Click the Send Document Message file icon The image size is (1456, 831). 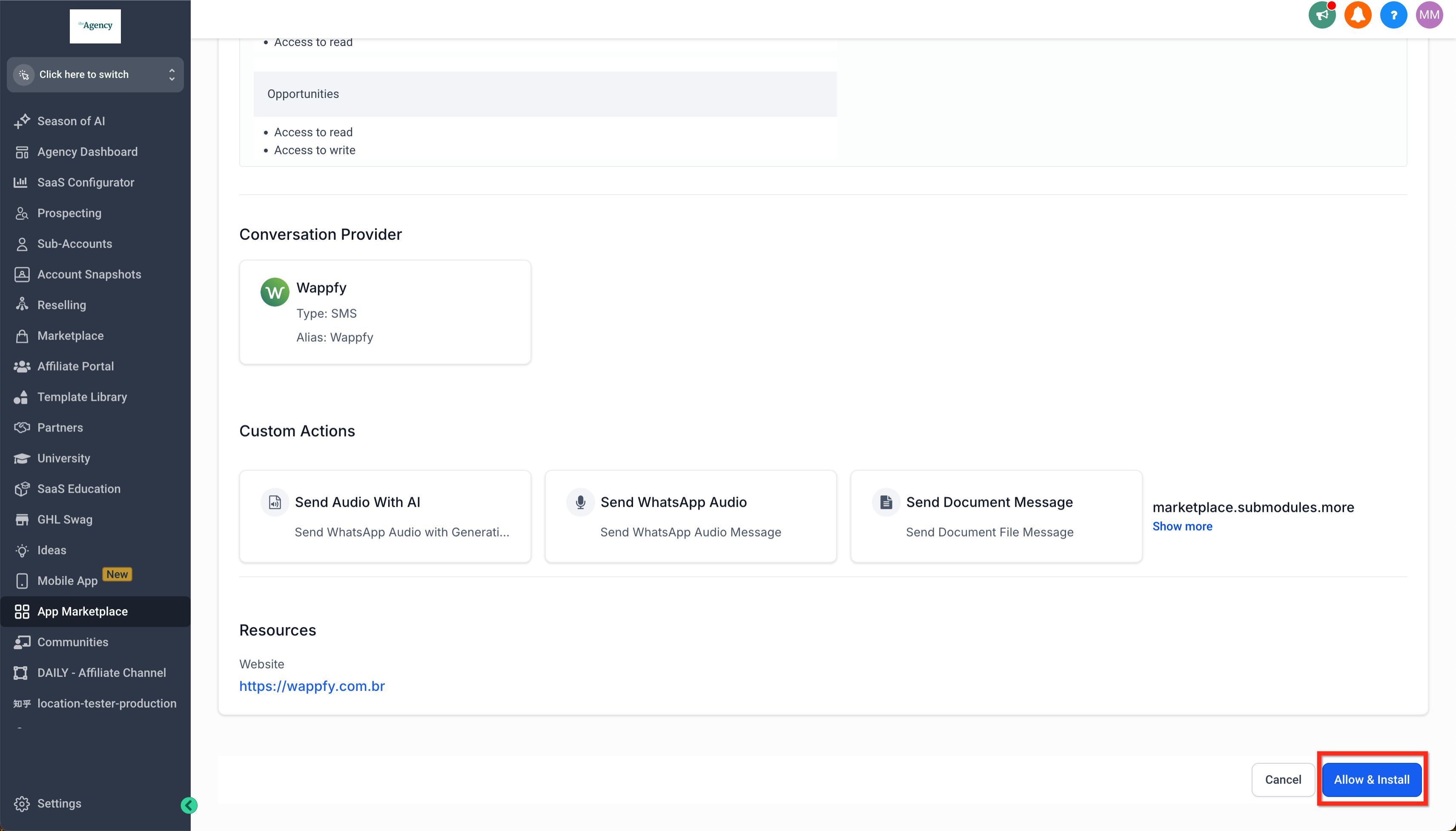[886, 502]
